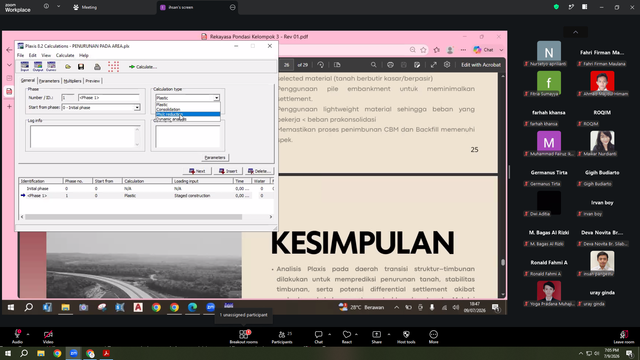Choose Plastic from the calculation type list

188,104
